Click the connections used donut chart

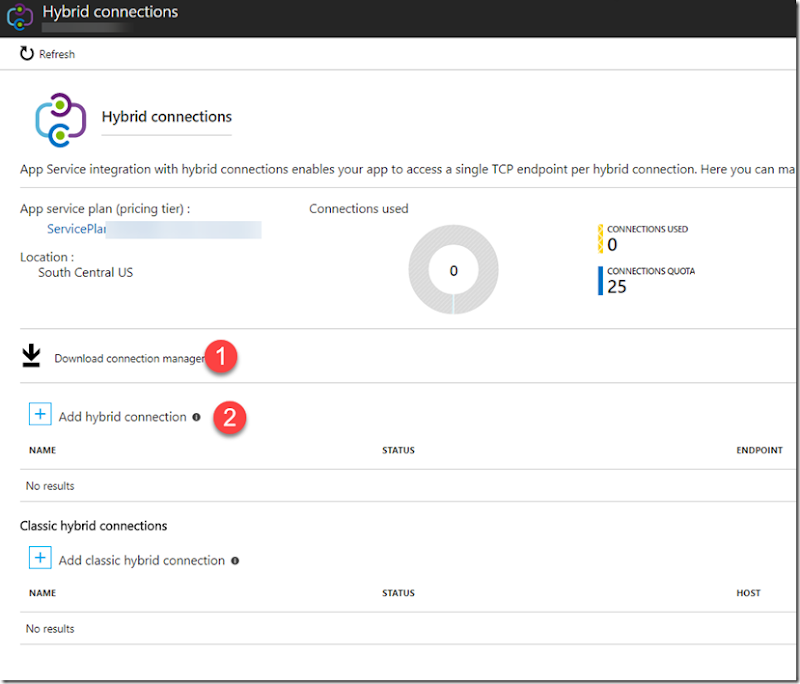tap(454, 269)
